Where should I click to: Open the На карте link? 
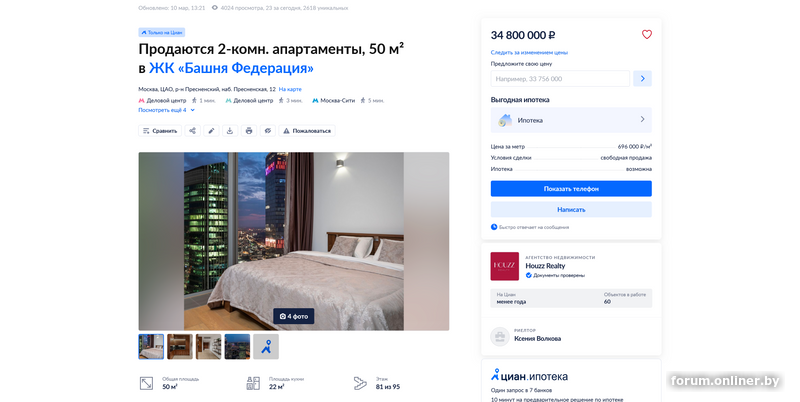pos(290,89)
